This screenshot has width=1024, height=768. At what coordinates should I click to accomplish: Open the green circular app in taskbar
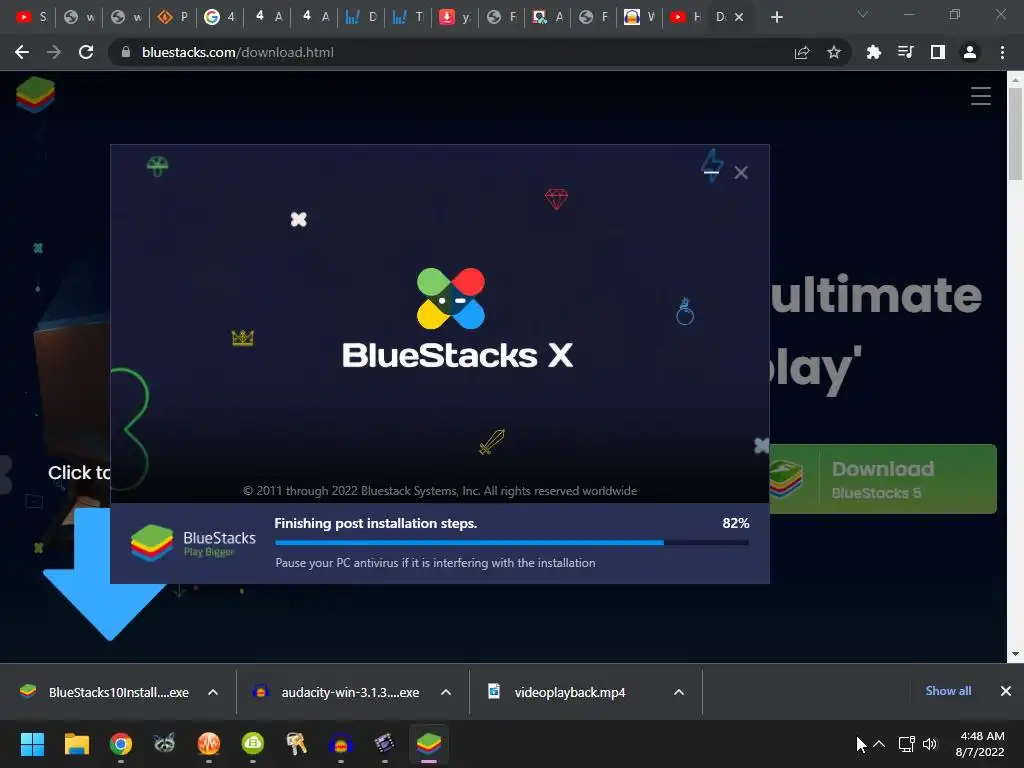coord(253,743)
